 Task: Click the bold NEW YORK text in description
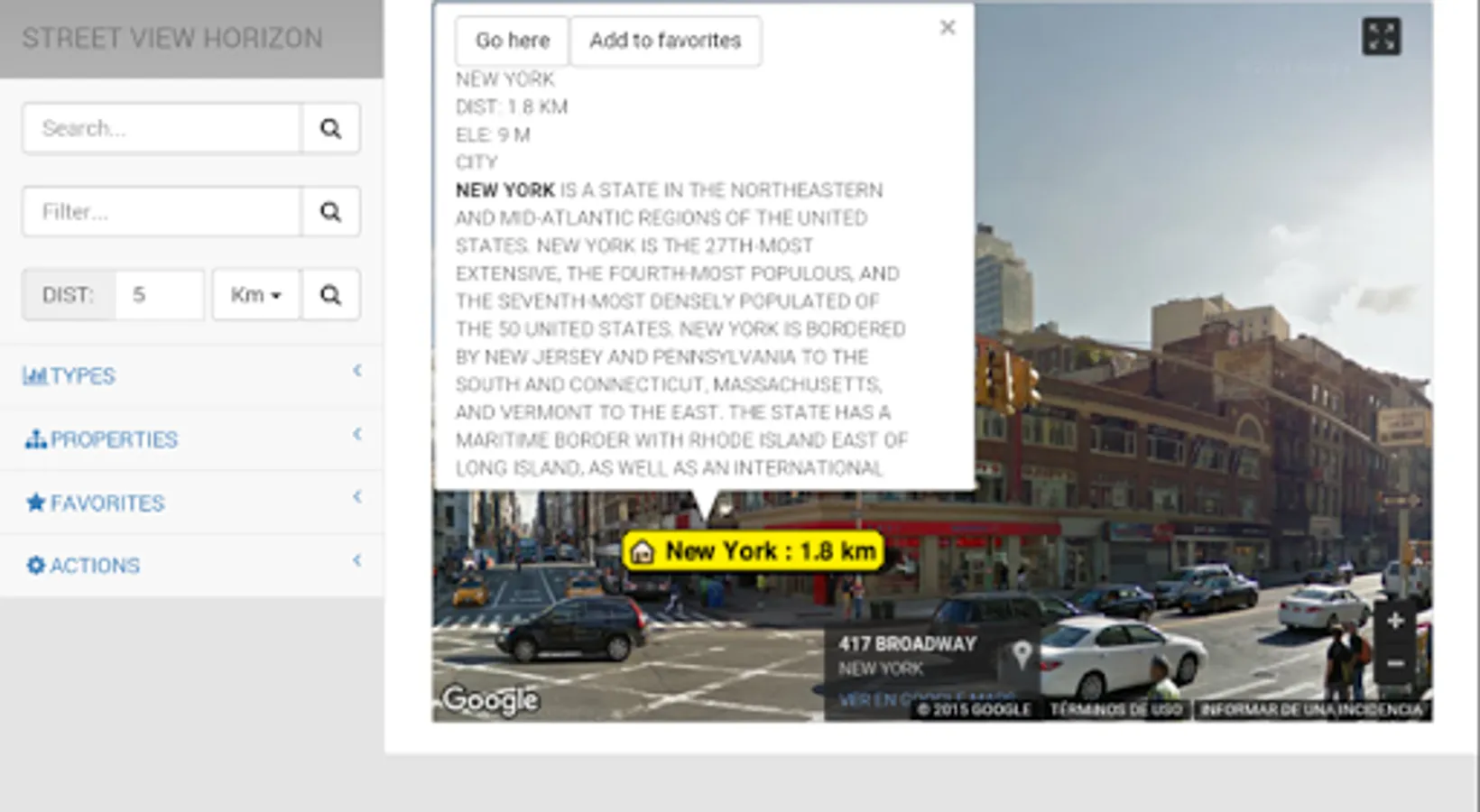tap(505, 190)
